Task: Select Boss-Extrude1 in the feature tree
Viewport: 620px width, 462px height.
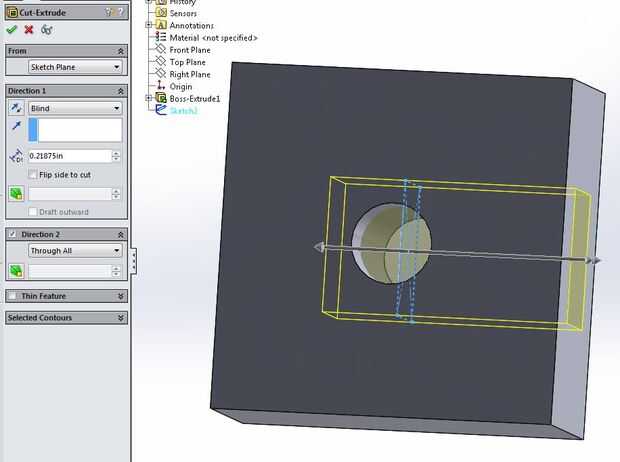Action: point(195,98)
